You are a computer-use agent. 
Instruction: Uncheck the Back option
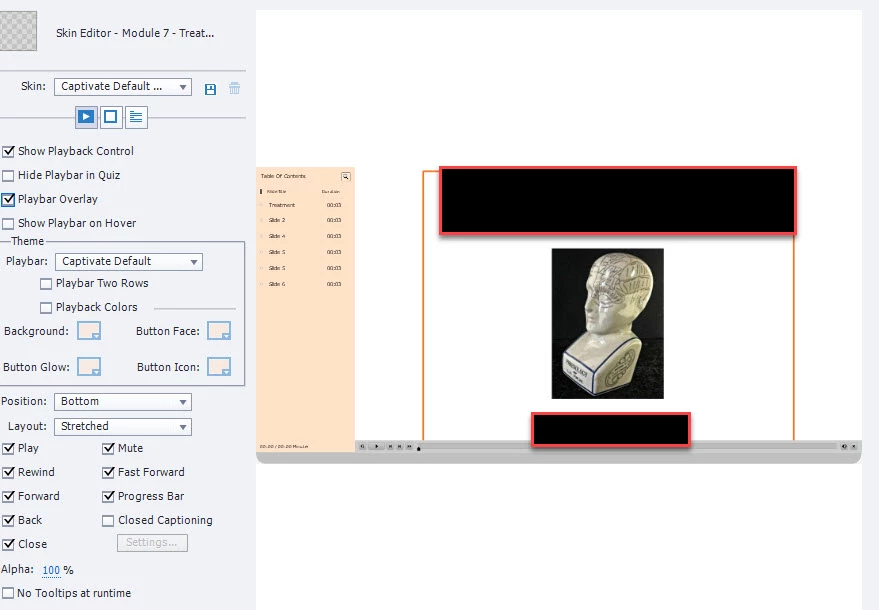coord(8,521)
